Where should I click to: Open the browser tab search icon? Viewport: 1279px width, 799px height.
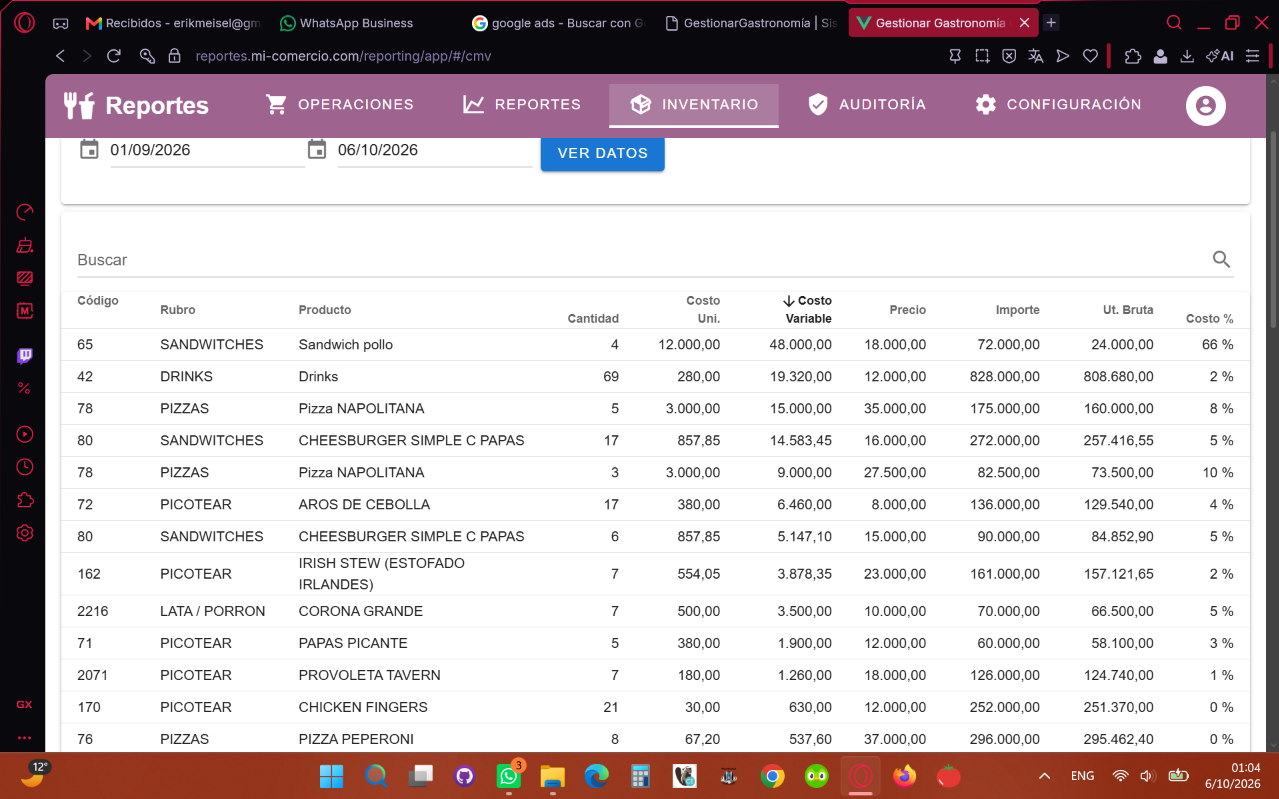coord(1175,22)
